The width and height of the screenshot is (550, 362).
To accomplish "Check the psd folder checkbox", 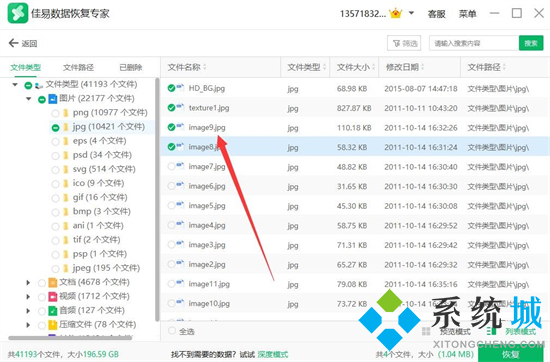I will point(55,156).
